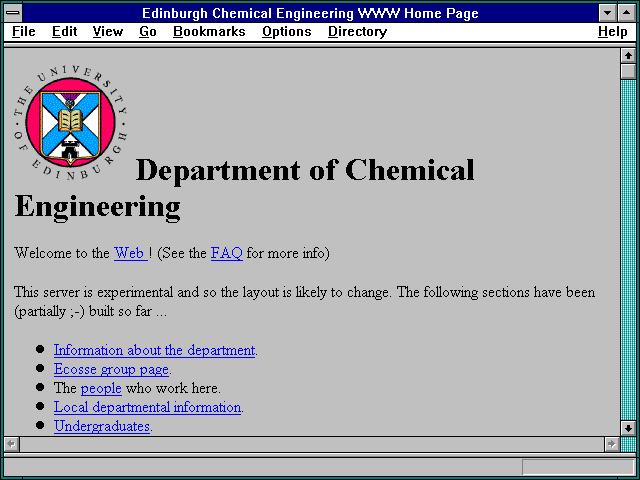Open Information about the department link

(154, 350)
